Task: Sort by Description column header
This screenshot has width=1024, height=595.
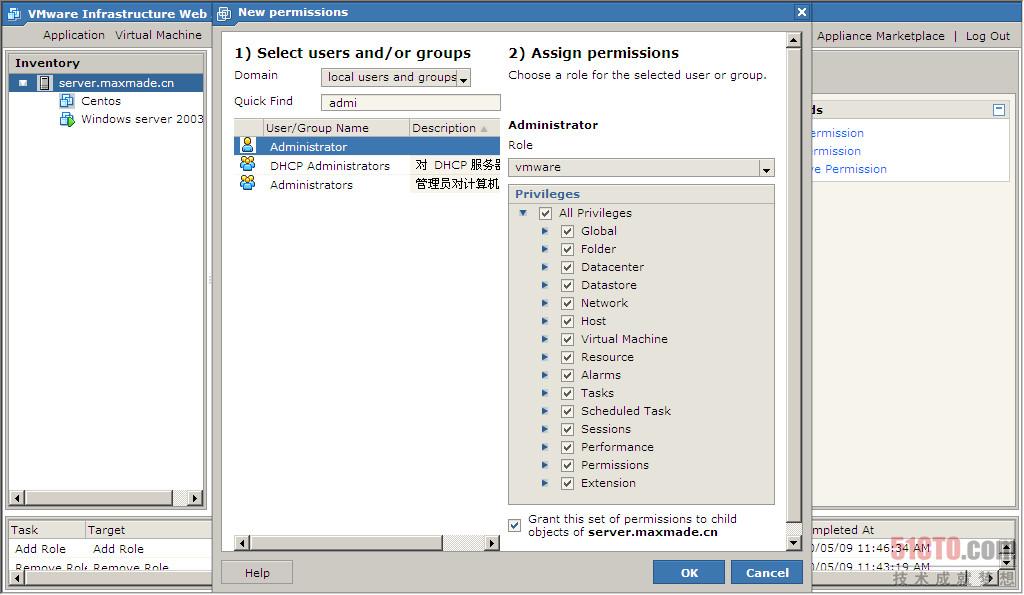Action: [x=455, y=128]
